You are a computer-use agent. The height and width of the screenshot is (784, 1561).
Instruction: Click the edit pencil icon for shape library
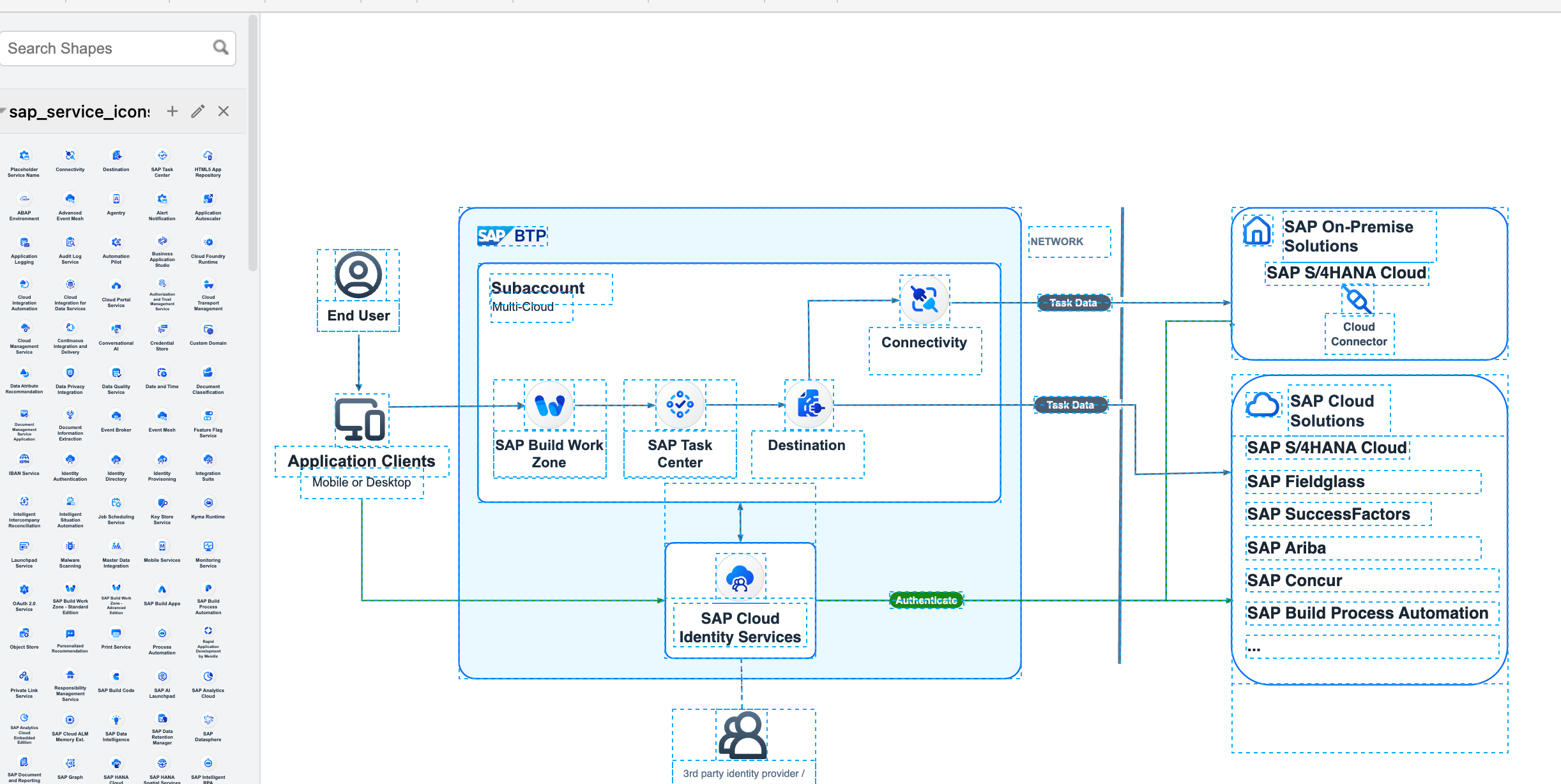[x=198, y=112]
